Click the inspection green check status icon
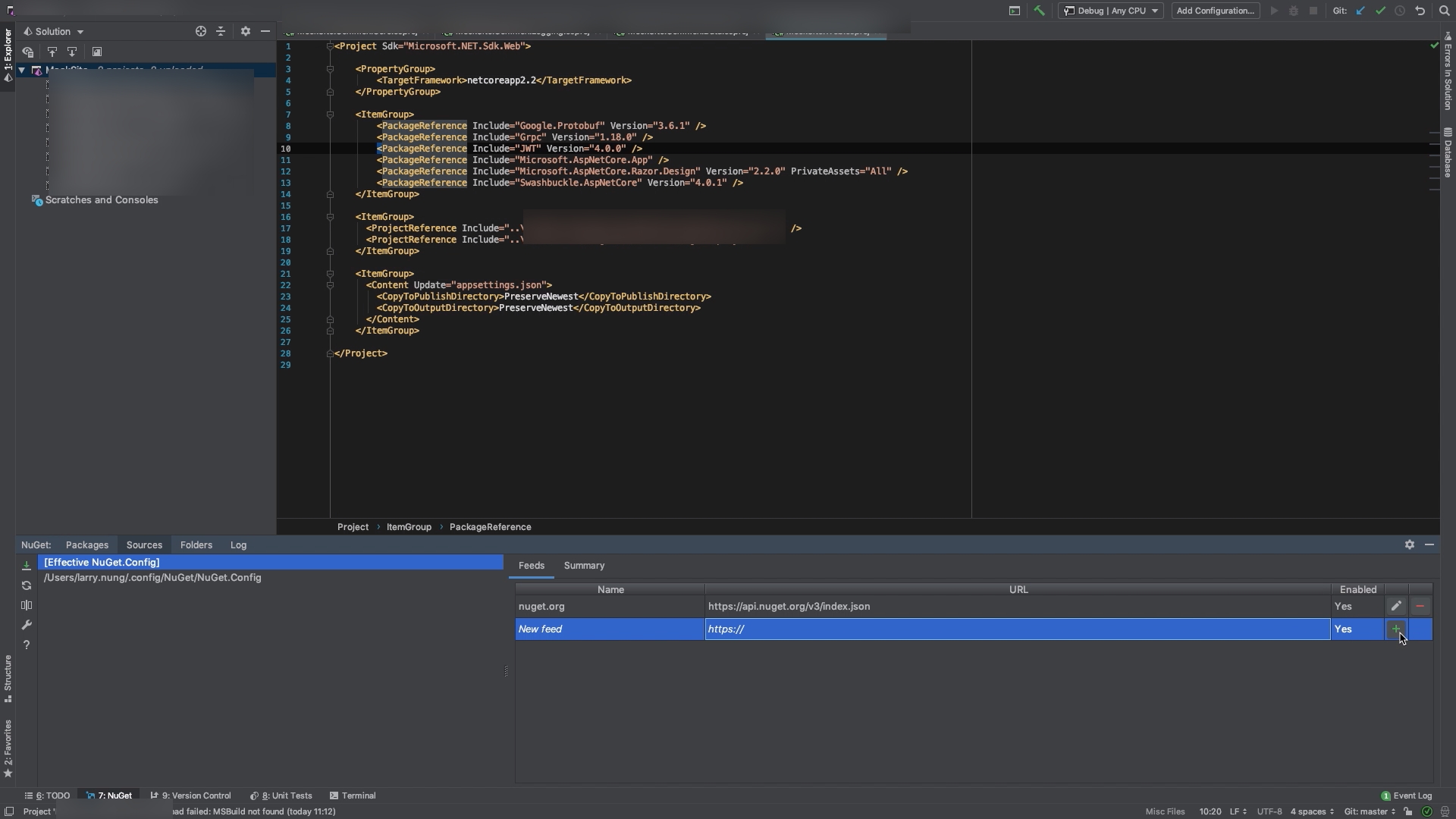Screen dimensions: 1456x819 point(1426,811)
